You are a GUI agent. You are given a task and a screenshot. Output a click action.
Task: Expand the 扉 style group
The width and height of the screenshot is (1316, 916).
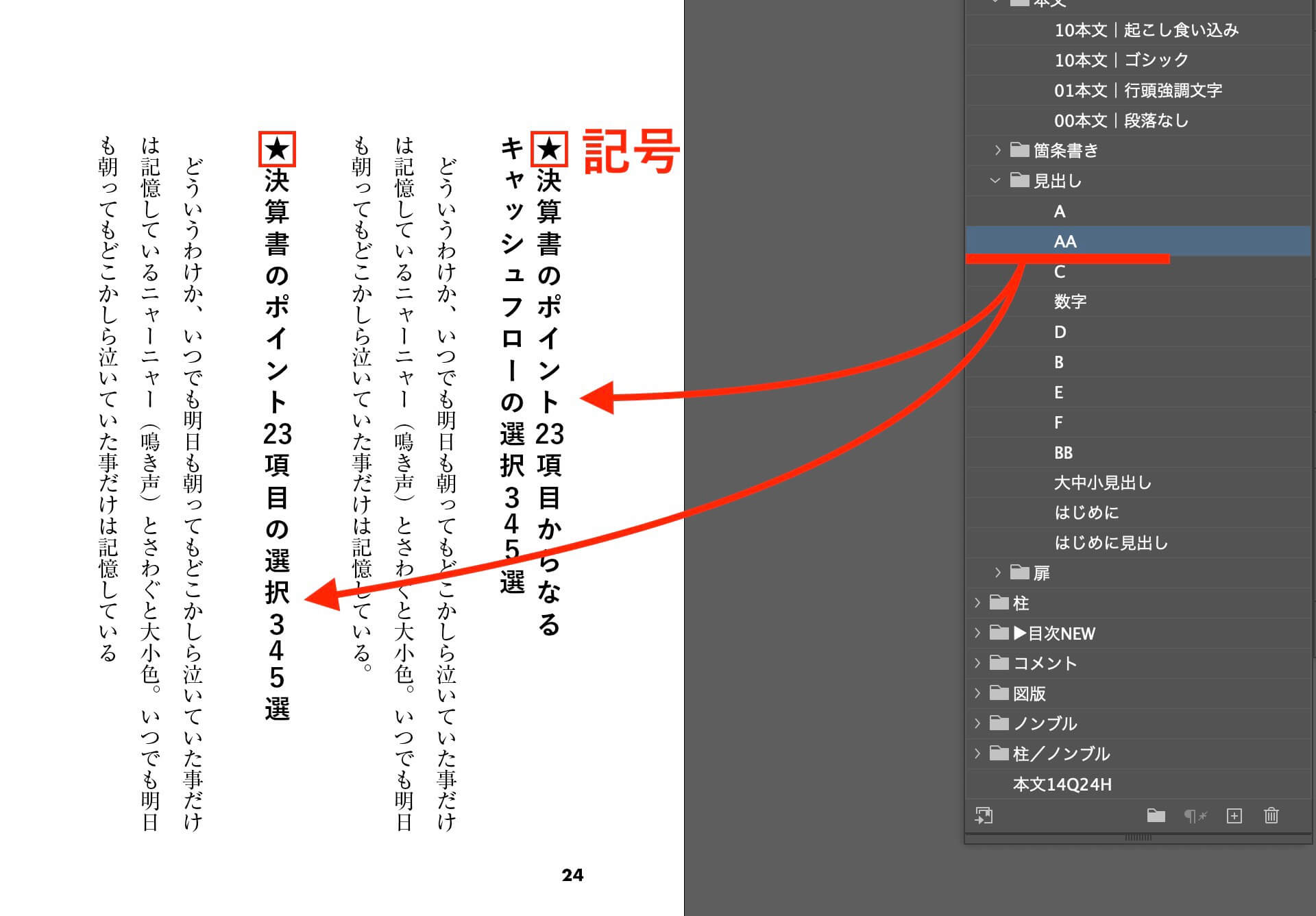(x=997, y=572)
